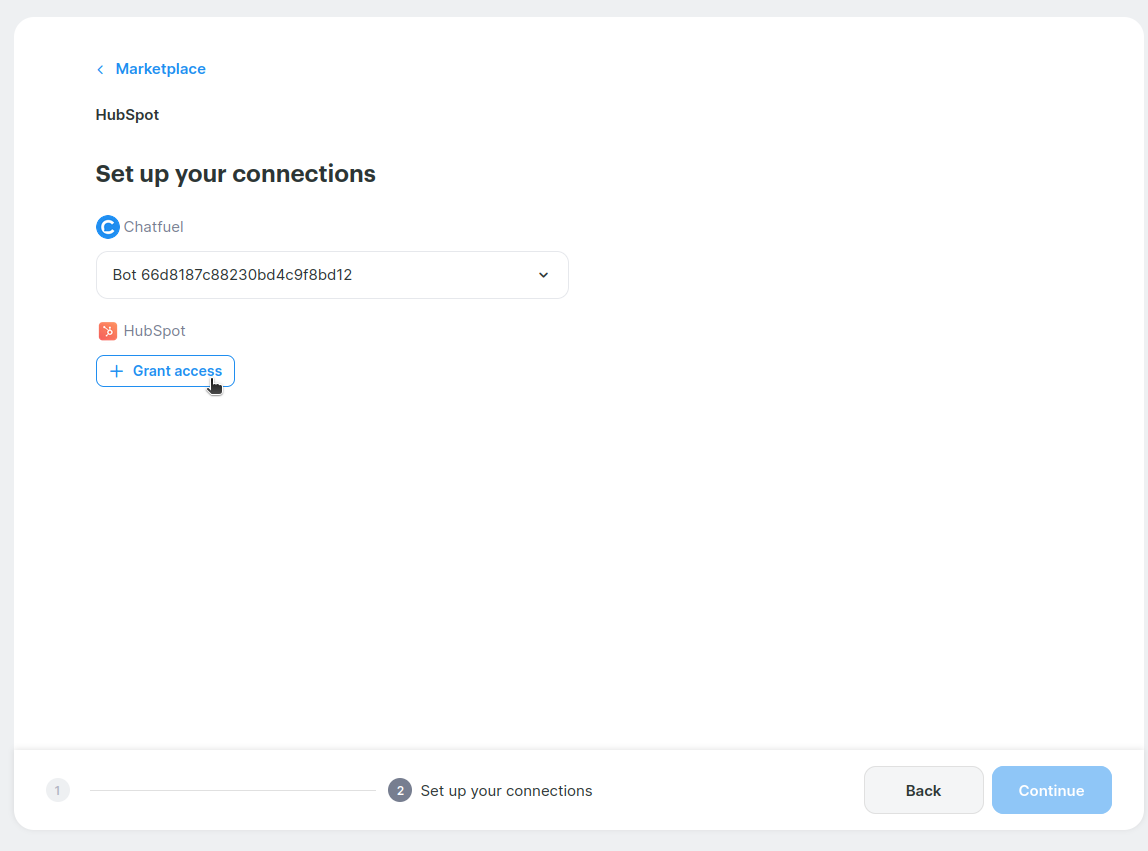Click the Marketplace breadcrumb text

pyautogui.click(x=160, y=69)
